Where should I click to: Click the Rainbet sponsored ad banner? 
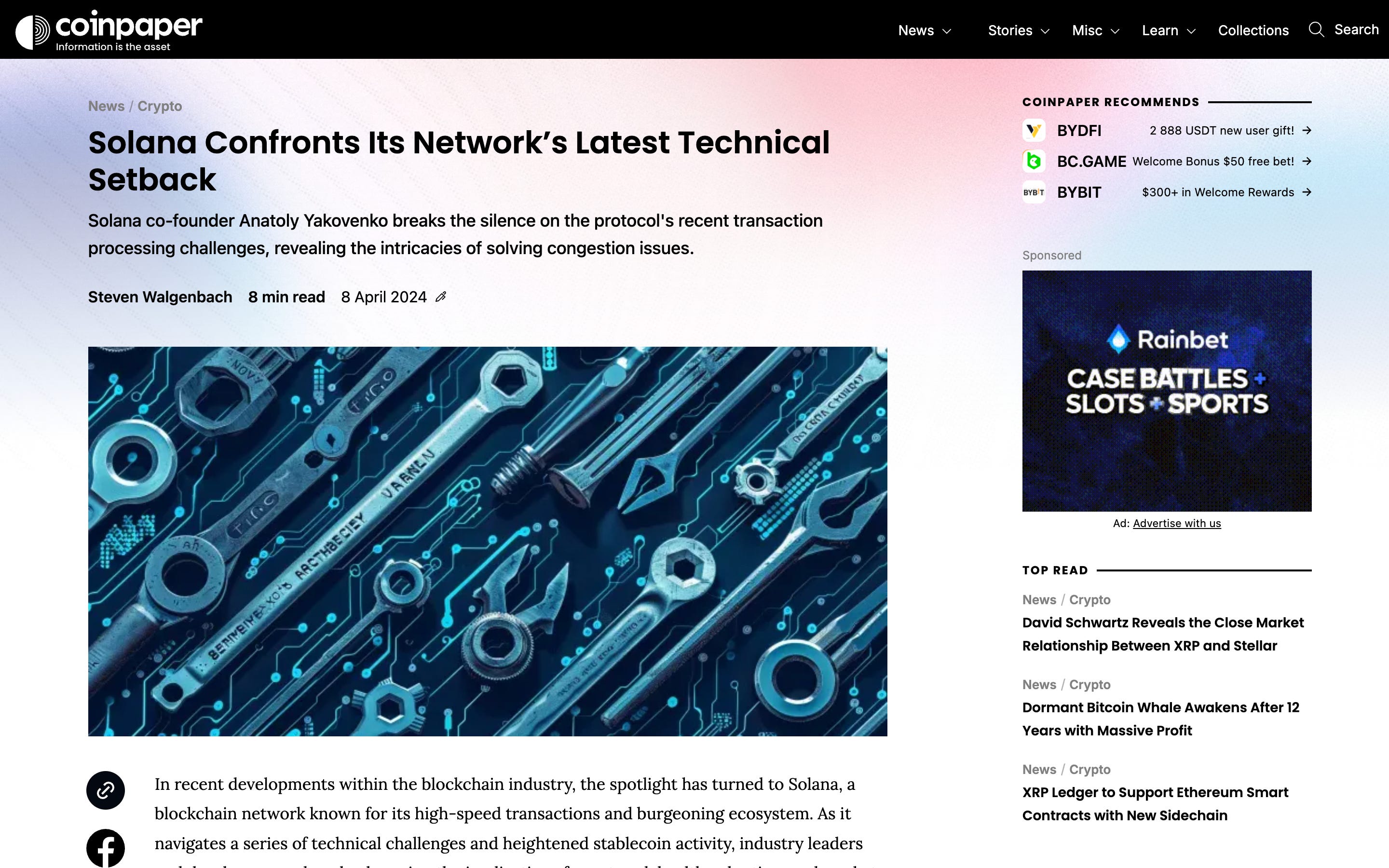click(1166, 391)
